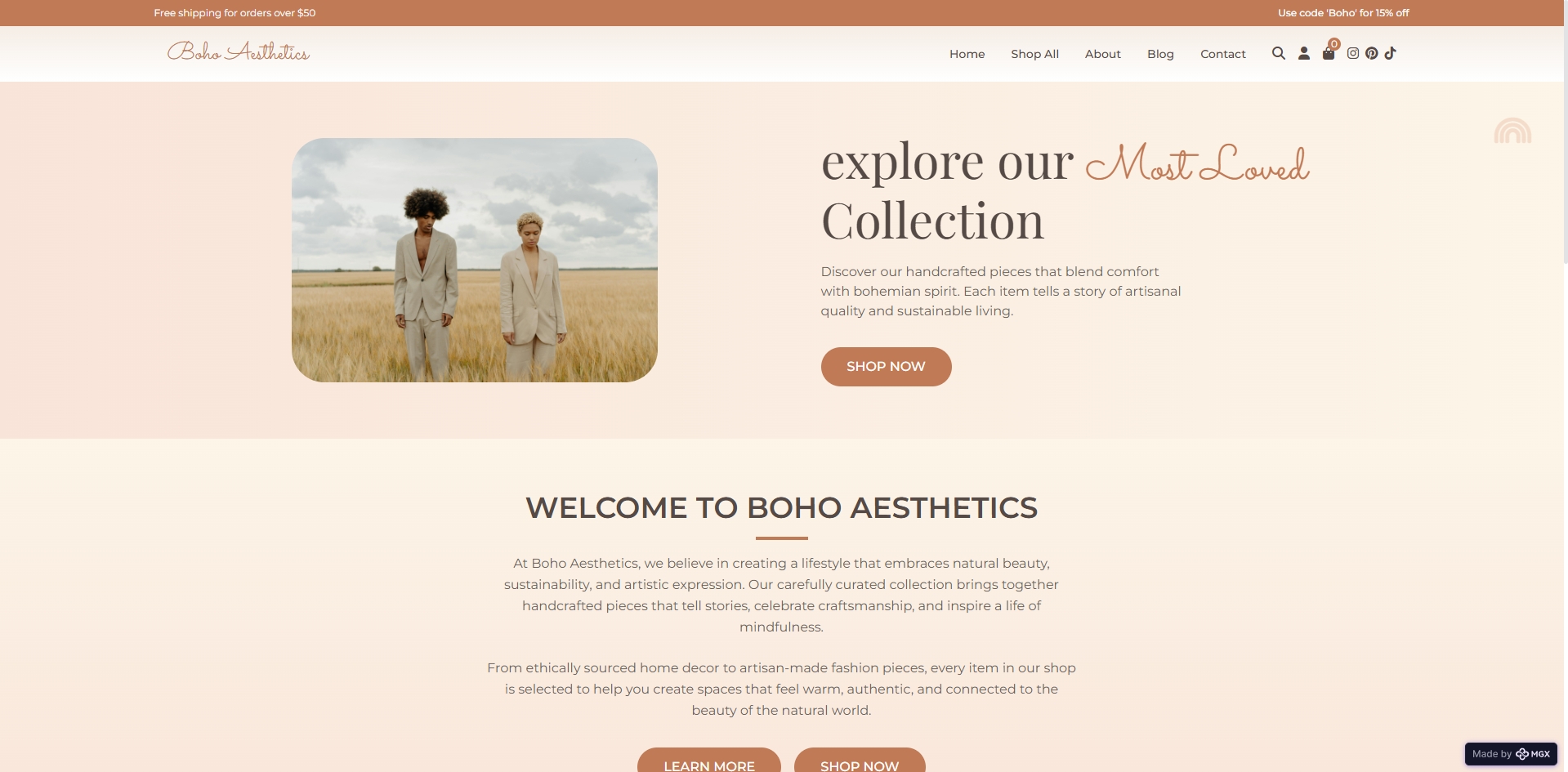This screenshot has height=772, width=1568.
Task: Open the About page link
Action: [x=1102, y=54]
